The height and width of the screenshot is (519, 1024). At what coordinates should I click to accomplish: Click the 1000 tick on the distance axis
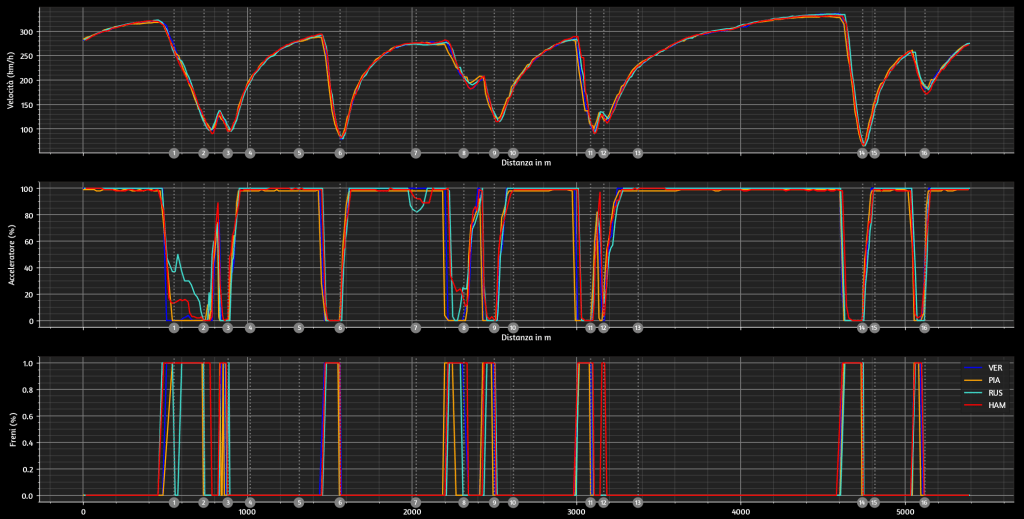point(248,513)
